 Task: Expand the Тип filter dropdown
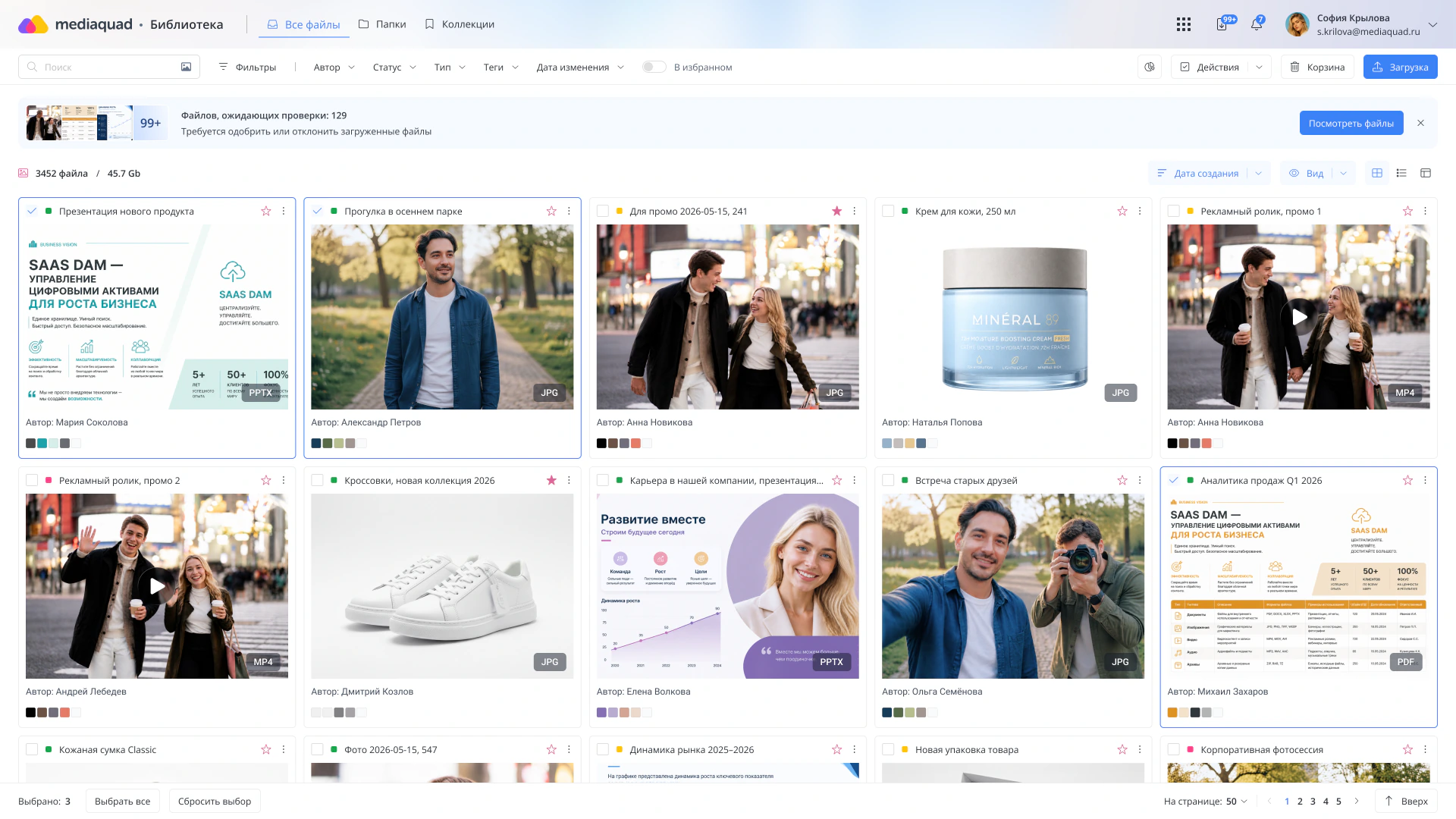click(x=450, y=67)
